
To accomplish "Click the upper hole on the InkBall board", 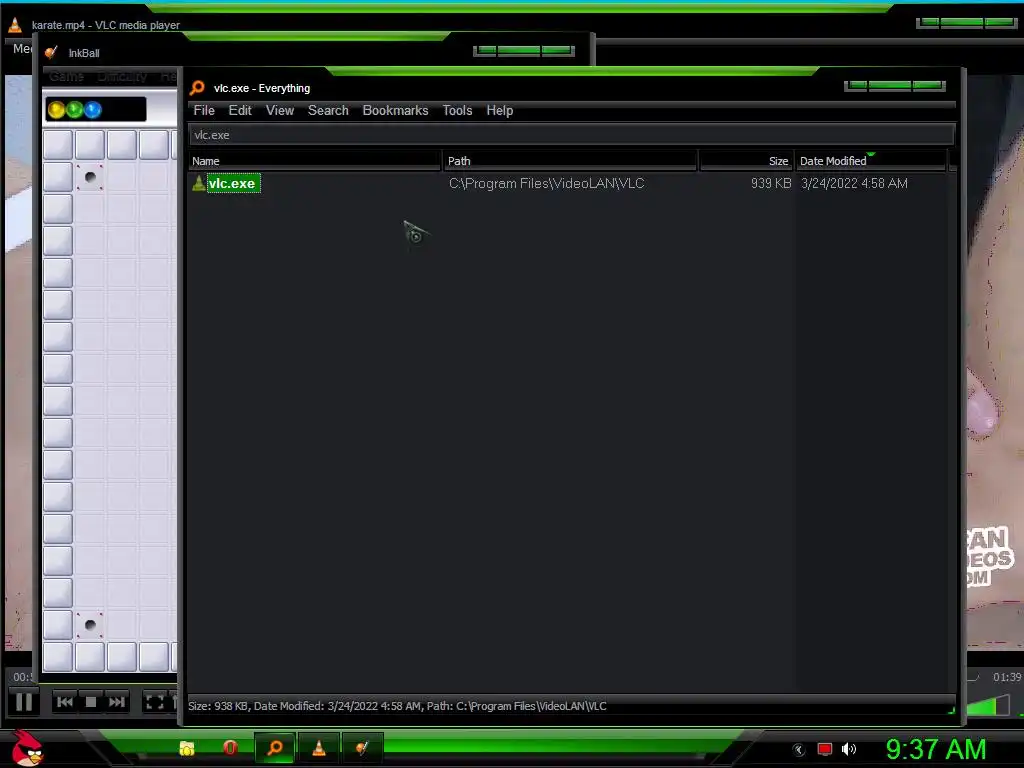I will (x=90, y=177).
